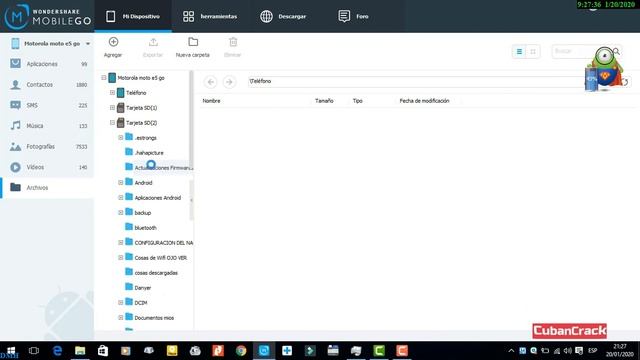Collapse the Tarjeta SD(2) node

112,122
